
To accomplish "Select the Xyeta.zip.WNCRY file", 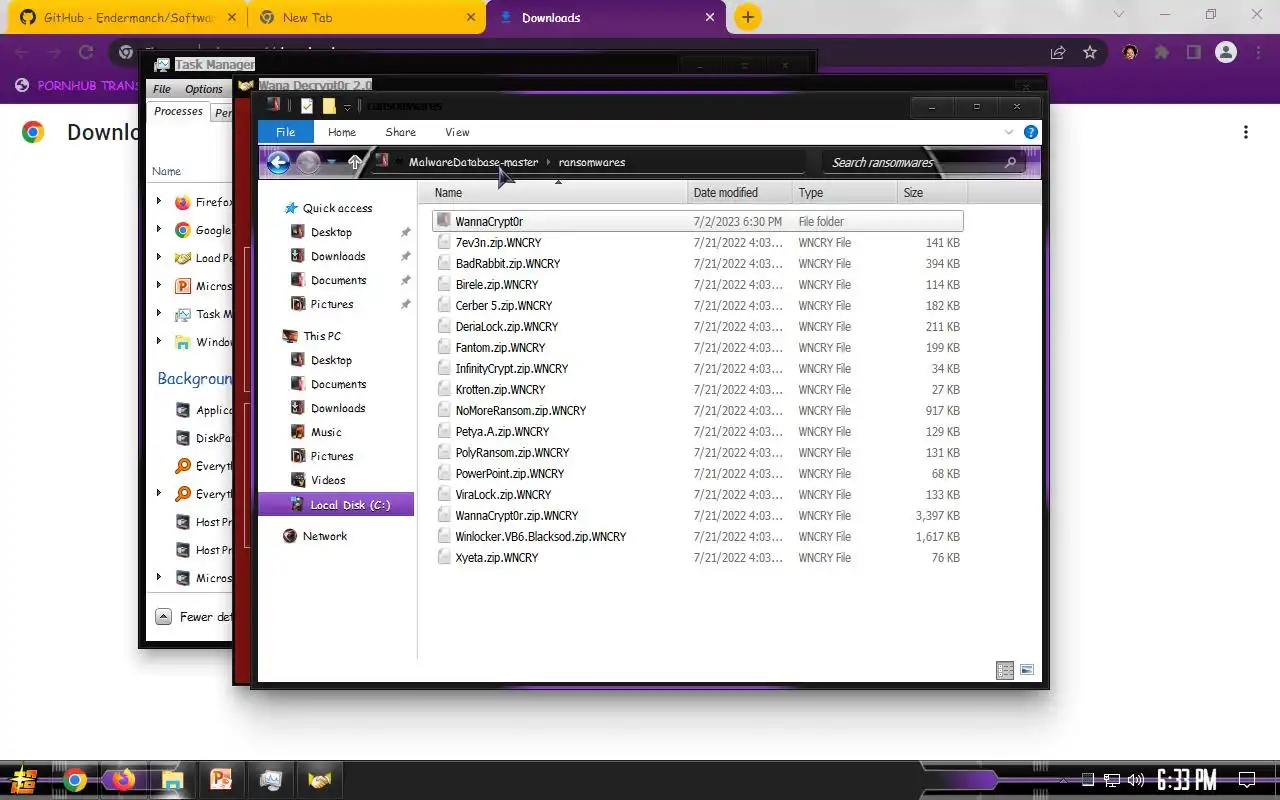I will 698,557.
